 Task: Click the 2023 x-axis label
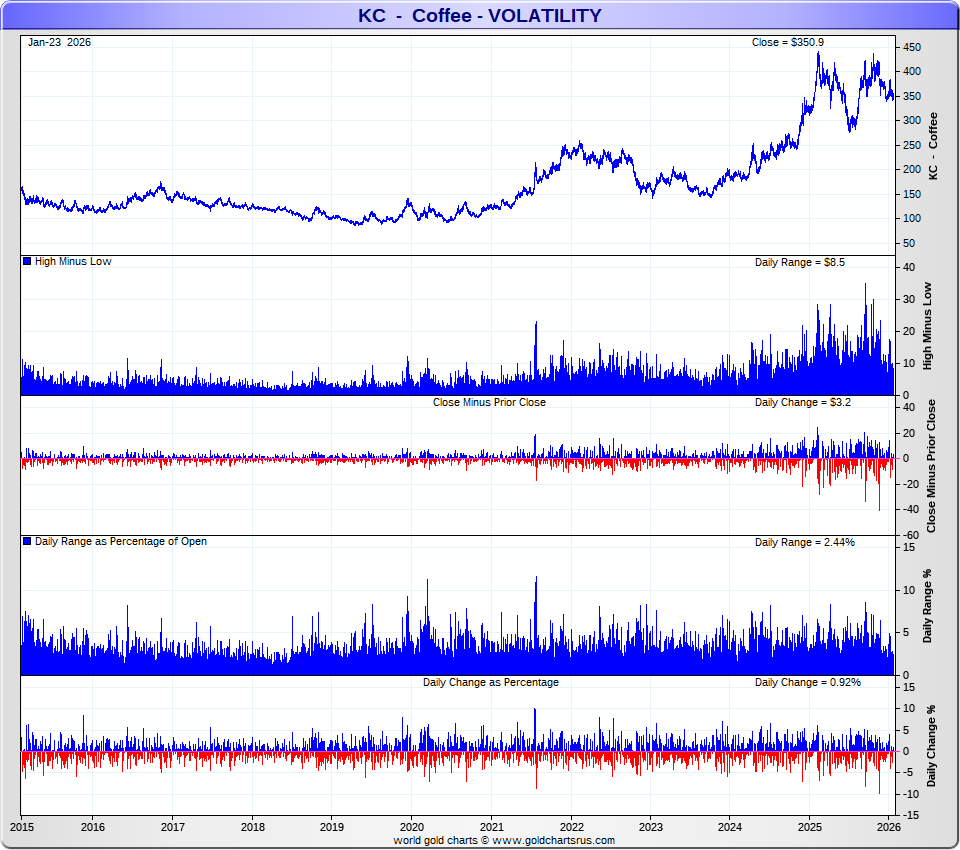(x=650, y=827)
